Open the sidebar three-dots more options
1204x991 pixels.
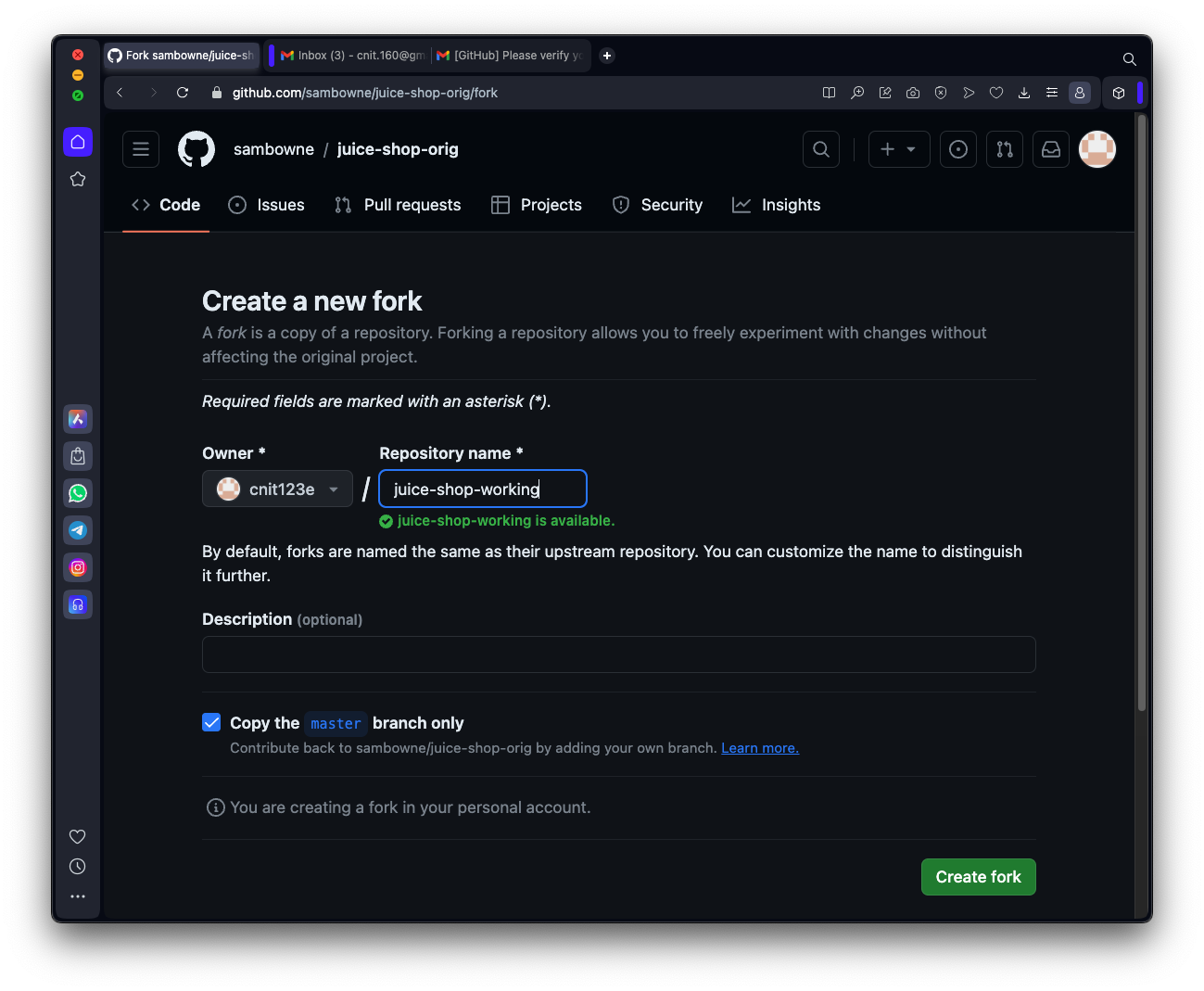coord(78,896)
